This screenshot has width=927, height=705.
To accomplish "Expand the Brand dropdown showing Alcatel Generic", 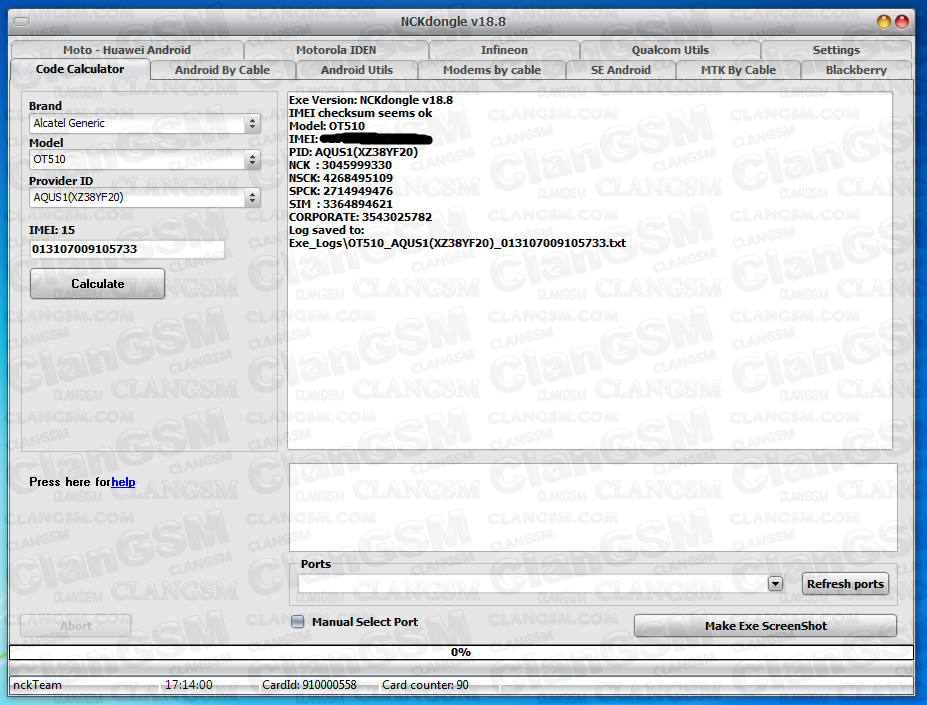I will click(253, 123).
